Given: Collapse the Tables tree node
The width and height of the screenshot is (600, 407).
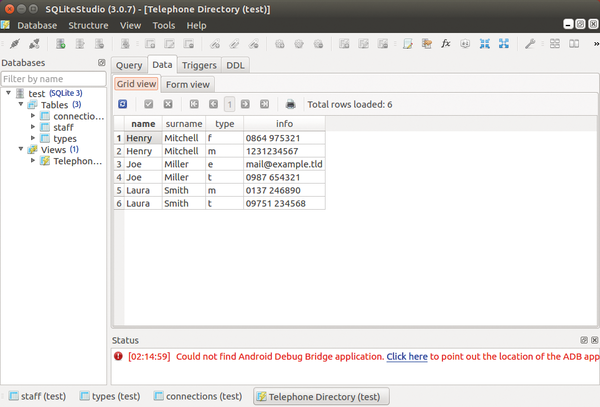Looking at the screenshot, I should 21,105.
